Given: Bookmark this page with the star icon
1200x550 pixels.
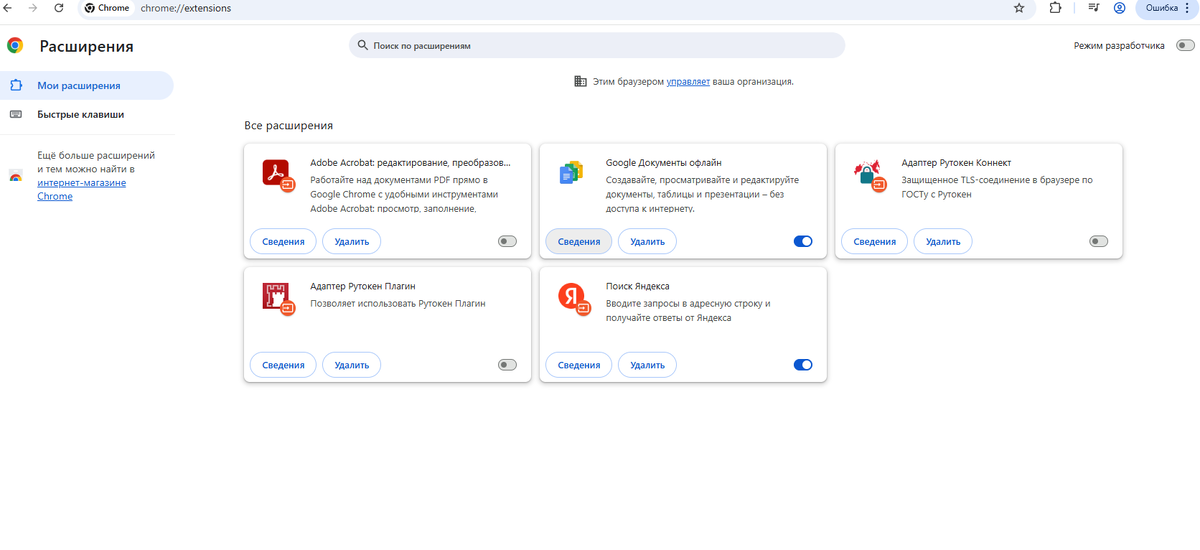Looking at the screenshot, I should pos(1019,8).
